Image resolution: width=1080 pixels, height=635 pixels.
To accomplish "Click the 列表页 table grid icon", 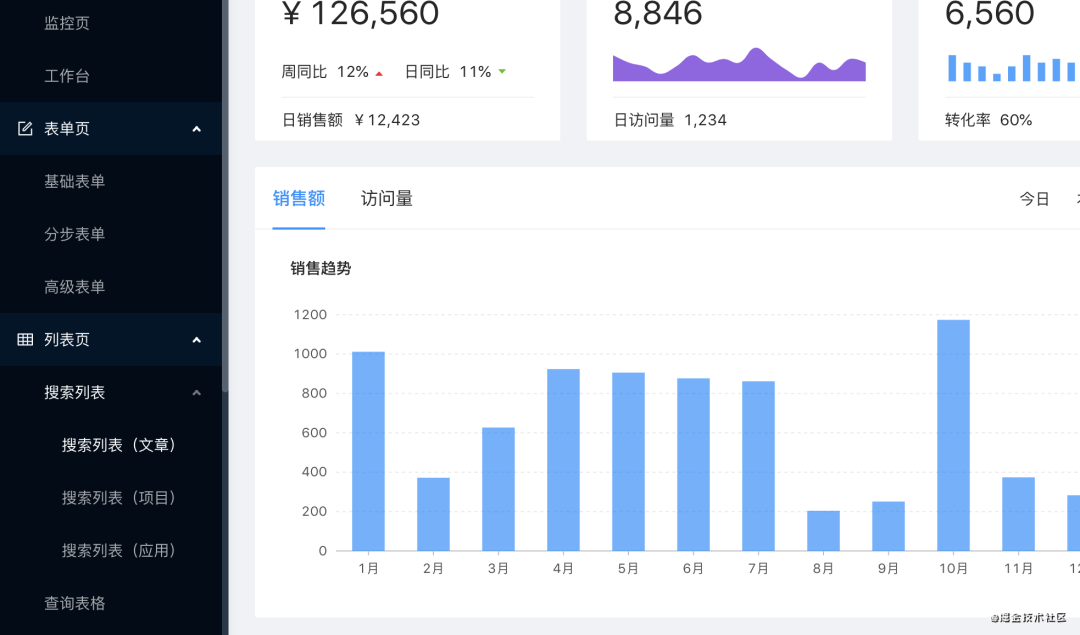I will click(25, 340).
